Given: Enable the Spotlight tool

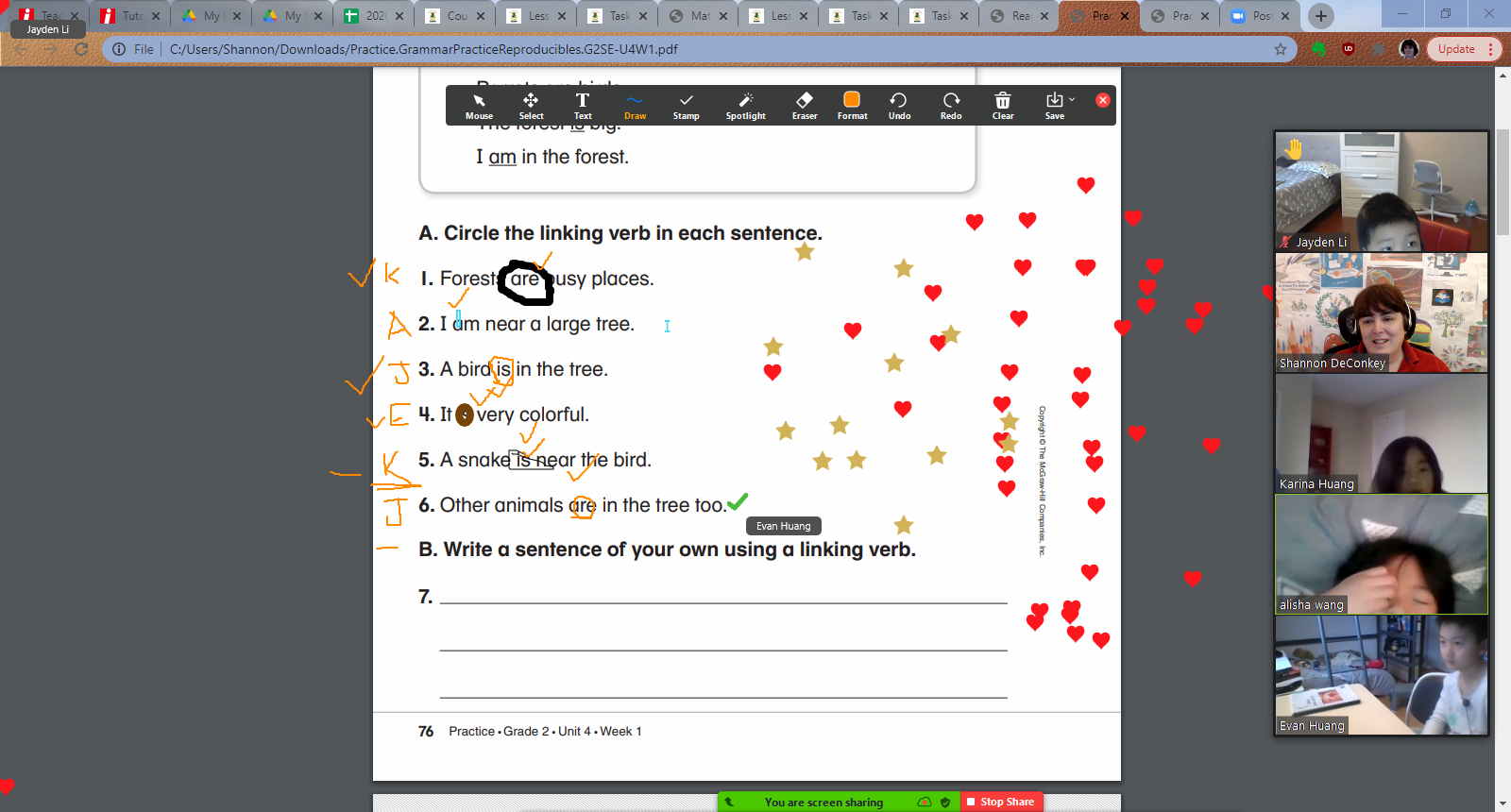Looking at the screenshot, I should click(746, 106).
